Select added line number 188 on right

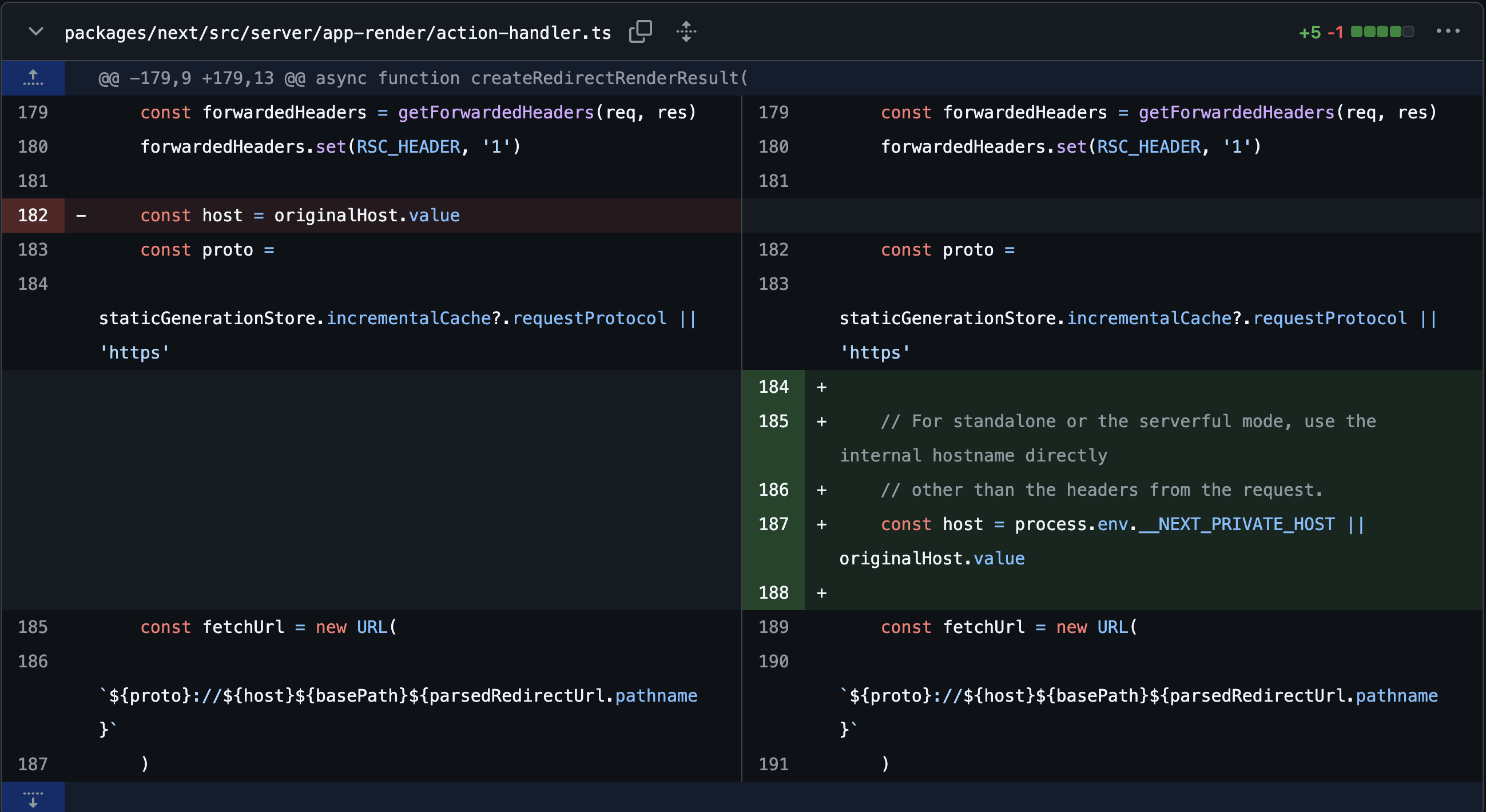pos(773,593)
